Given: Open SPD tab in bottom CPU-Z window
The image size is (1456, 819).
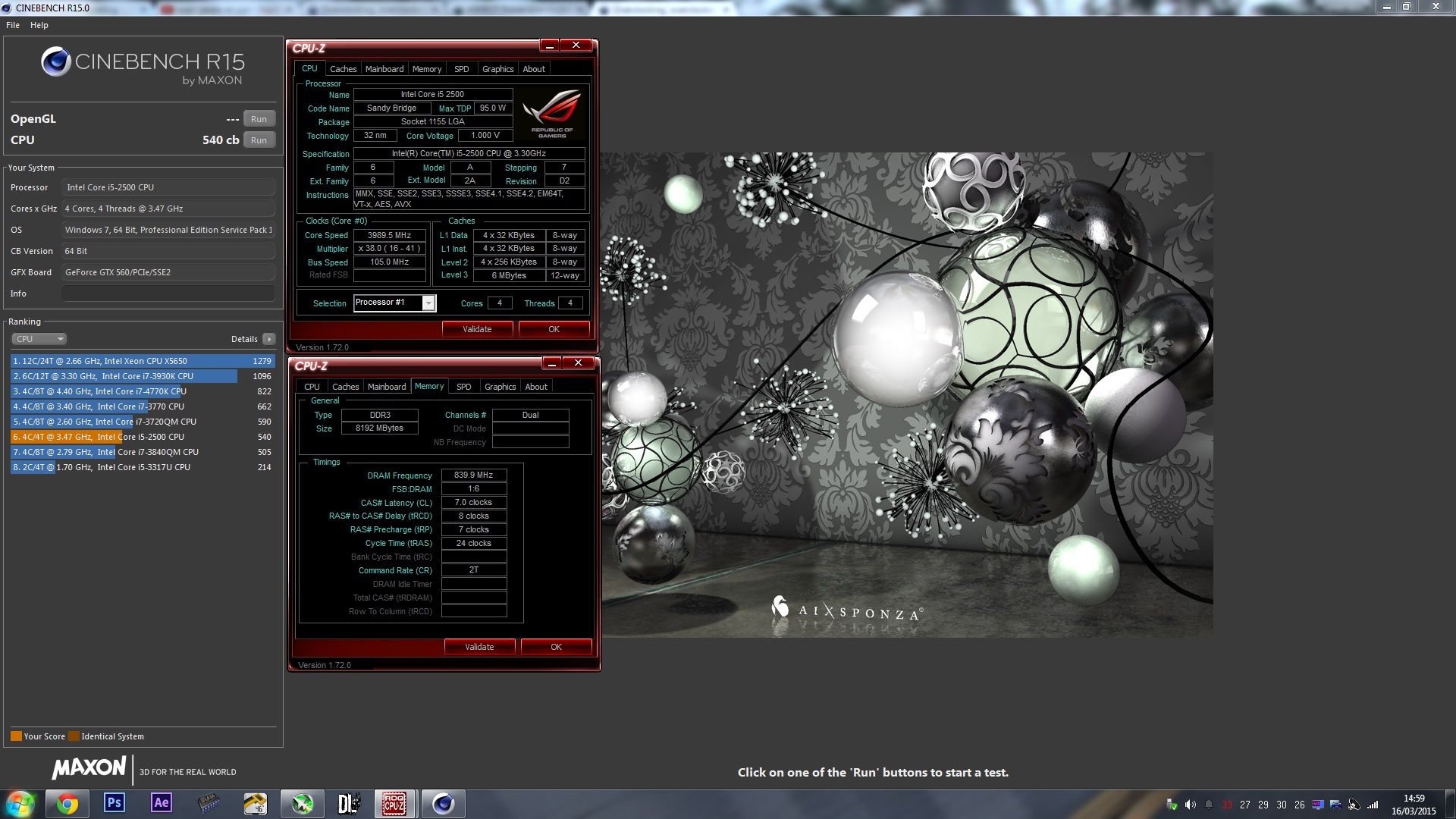Looking at the screenshot, I should pos(463,387).
